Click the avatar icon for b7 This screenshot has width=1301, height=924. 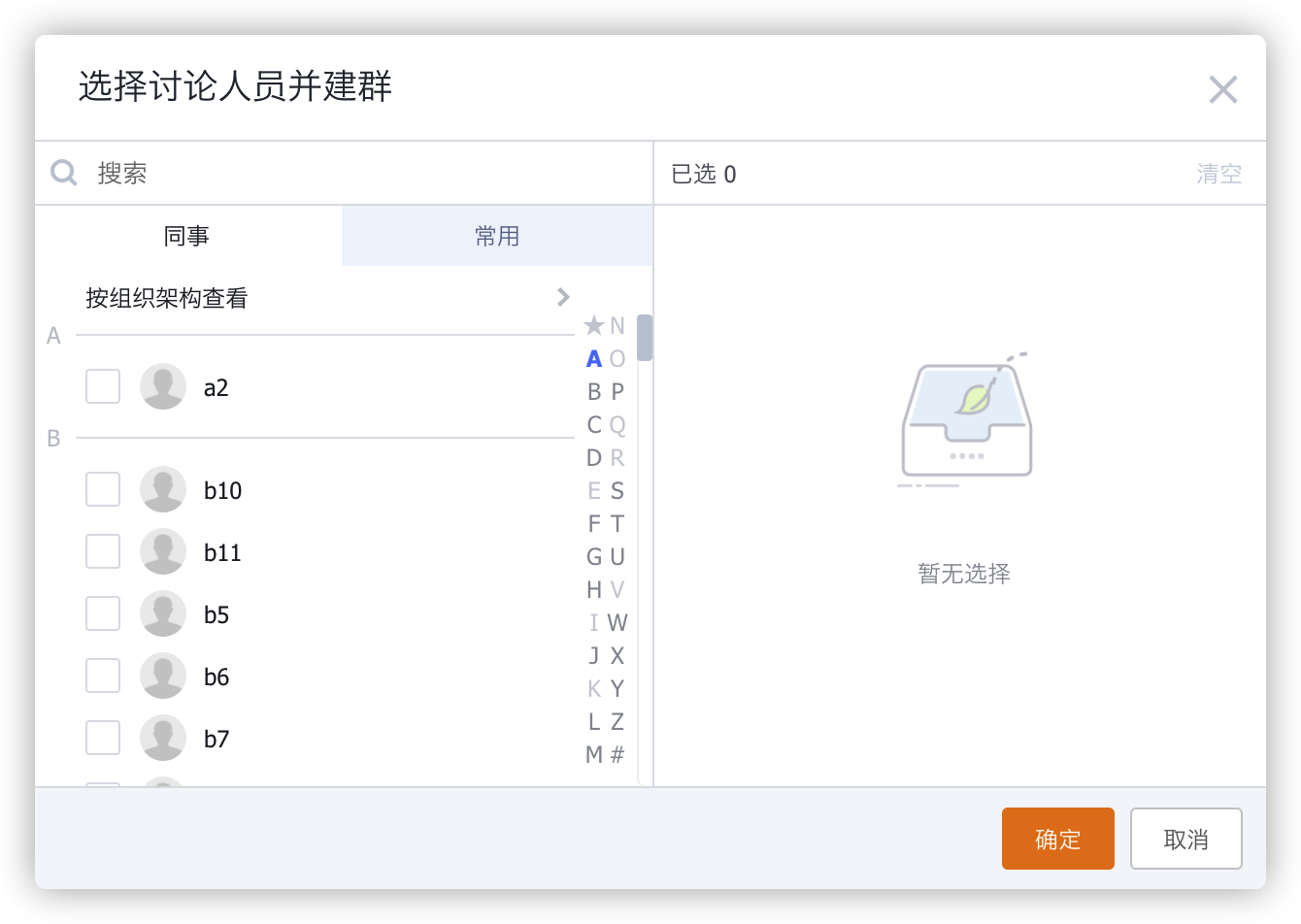click(163, 739)
